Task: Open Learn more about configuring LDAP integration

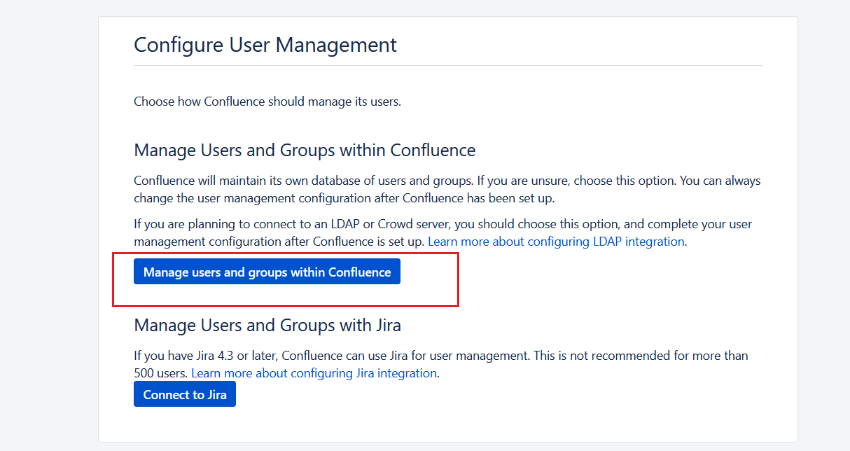Action: click(557, 242)
